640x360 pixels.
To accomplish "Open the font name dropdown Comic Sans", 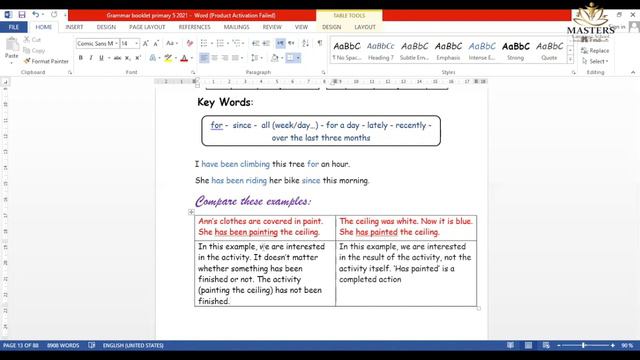I will (x=116, y=43).
